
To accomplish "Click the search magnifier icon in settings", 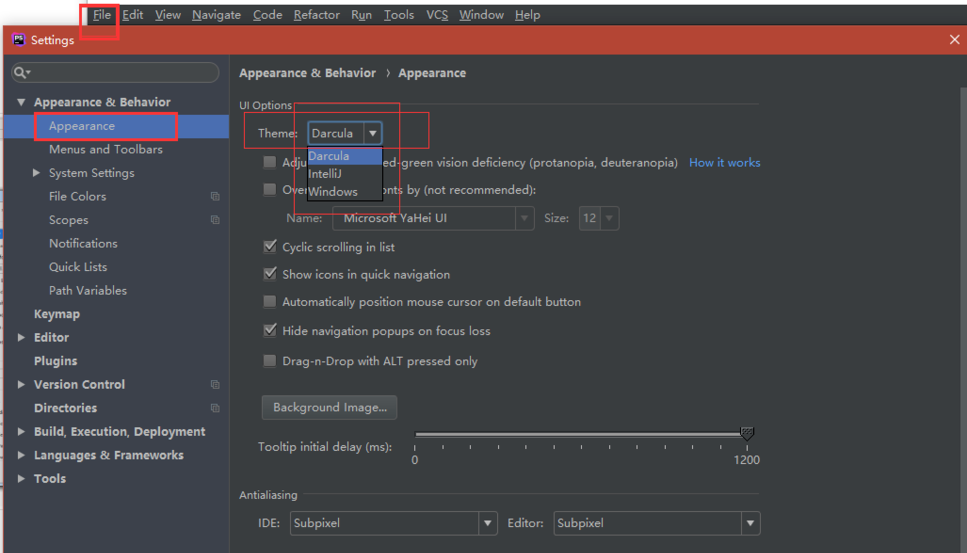I will coord(20,73).
